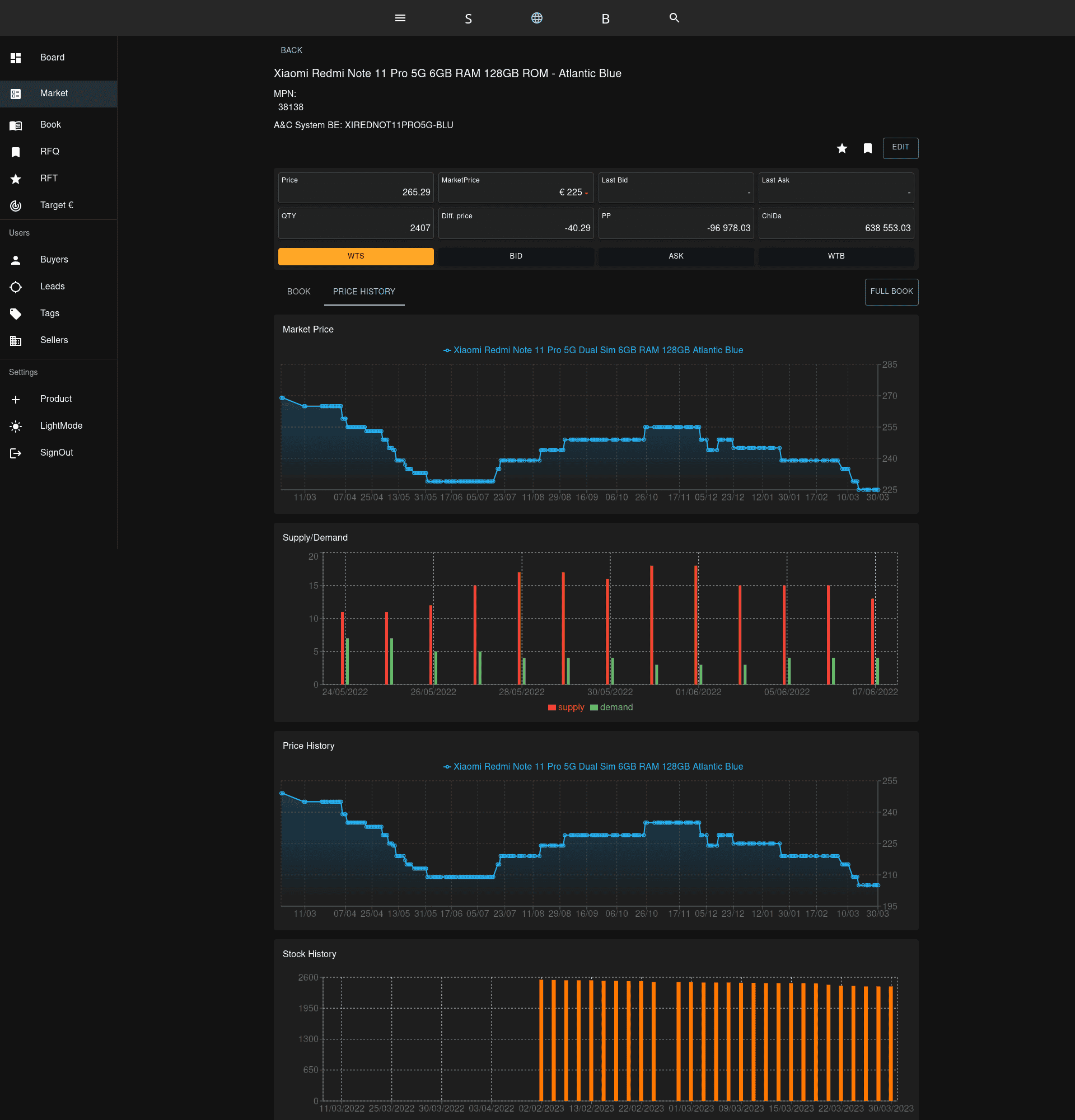Switch to the PRICE HISTORY tab
1075x1120 pixels.
point(364,292)
